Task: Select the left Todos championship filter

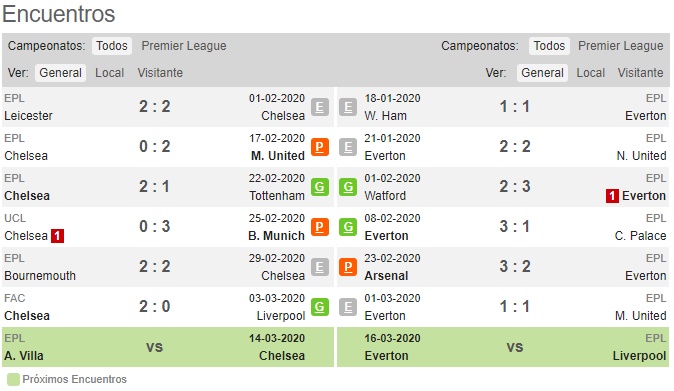Action: 112,46
